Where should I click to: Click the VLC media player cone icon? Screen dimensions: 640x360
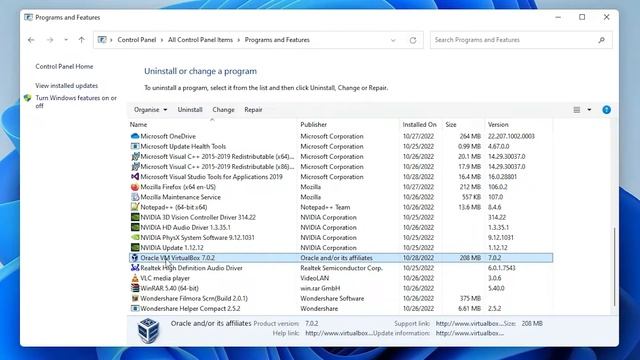[x=135, y=278]
